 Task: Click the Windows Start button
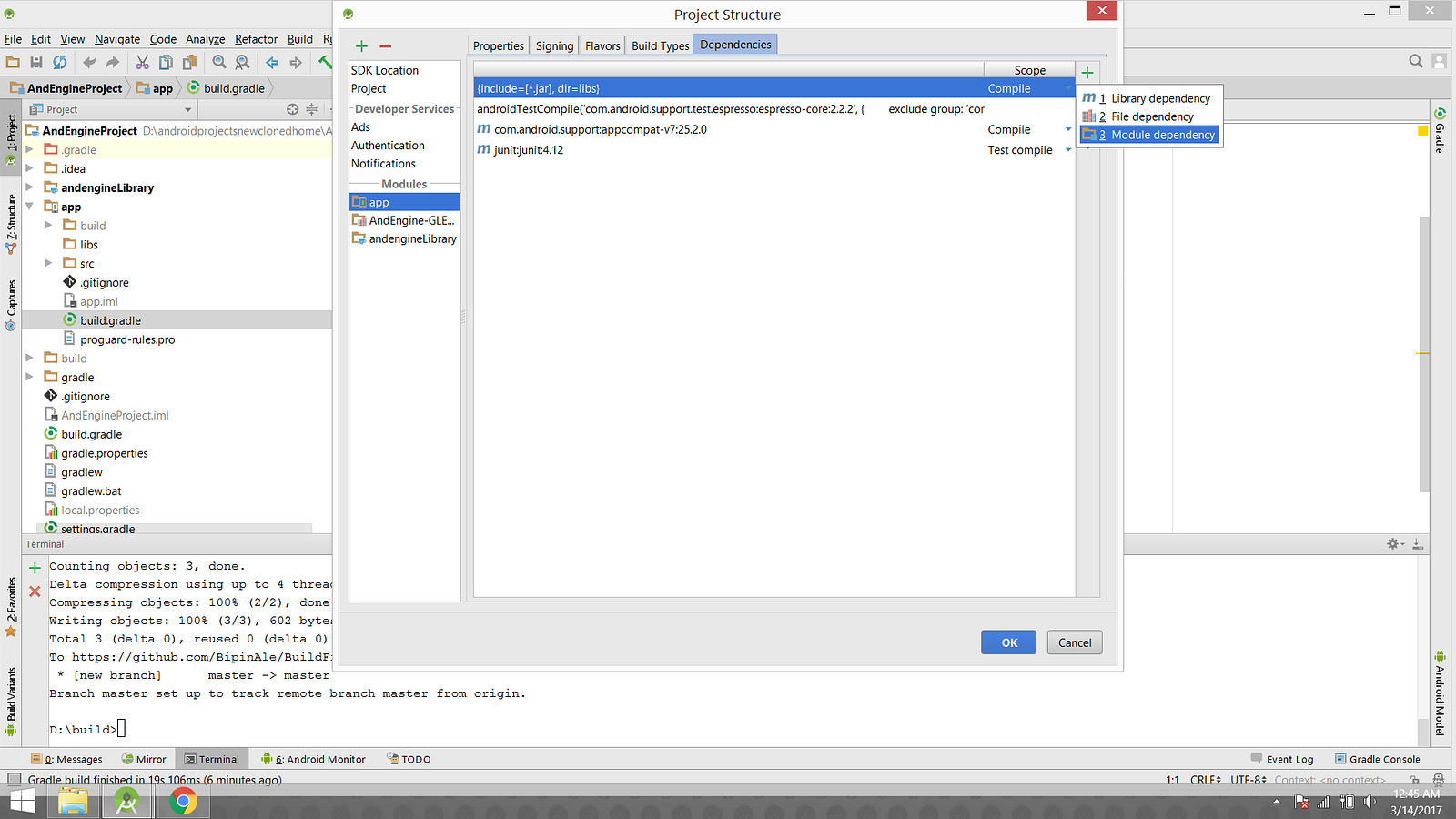[22, 801]
